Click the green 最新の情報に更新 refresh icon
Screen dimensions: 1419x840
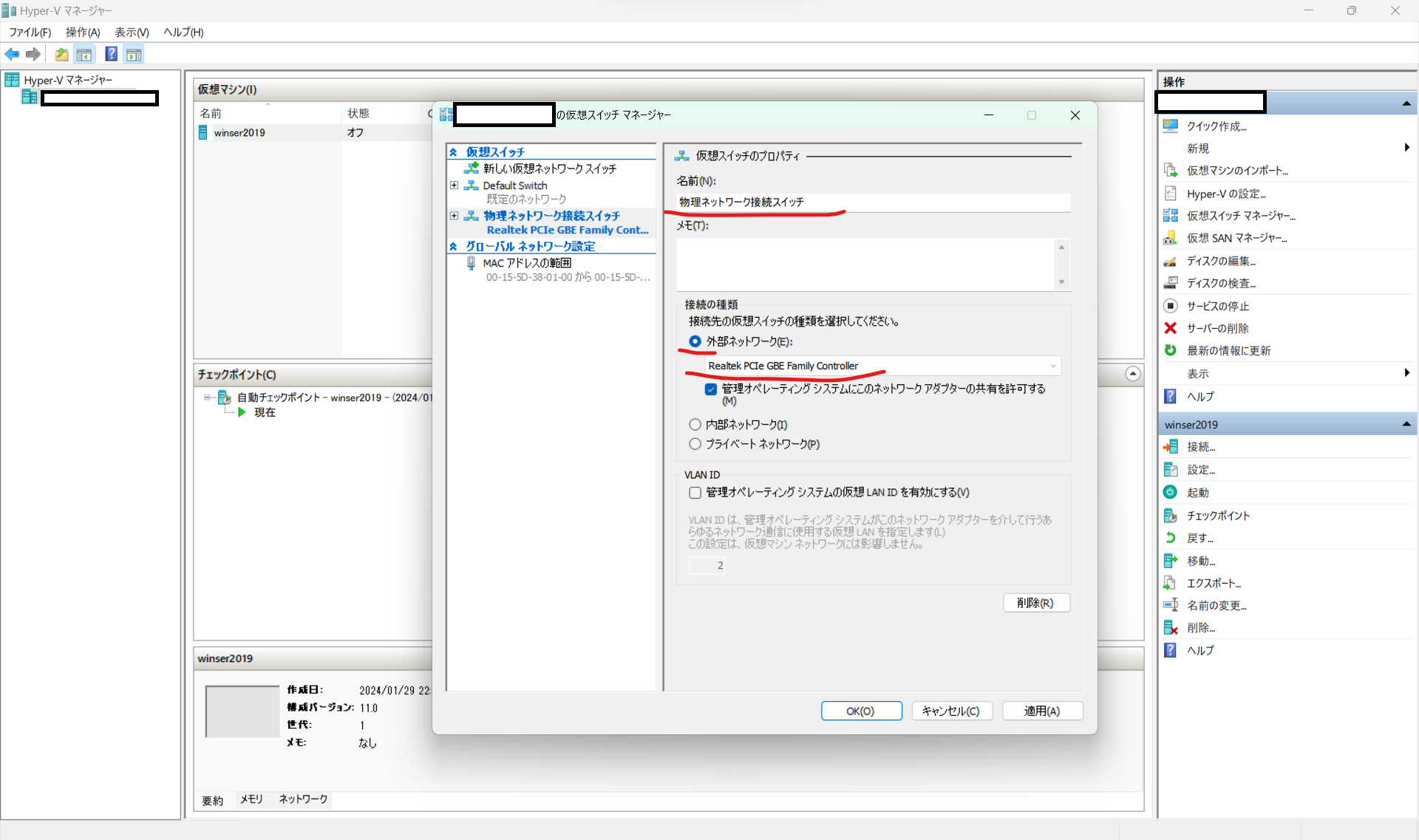pyautogui.click(x=1170, y=350)
